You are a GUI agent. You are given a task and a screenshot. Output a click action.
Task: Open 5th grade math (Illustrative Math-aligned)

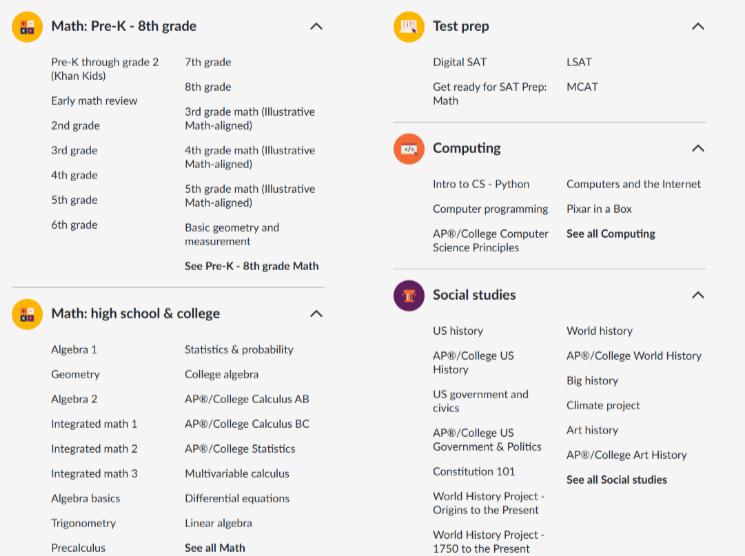click(250, 196)
